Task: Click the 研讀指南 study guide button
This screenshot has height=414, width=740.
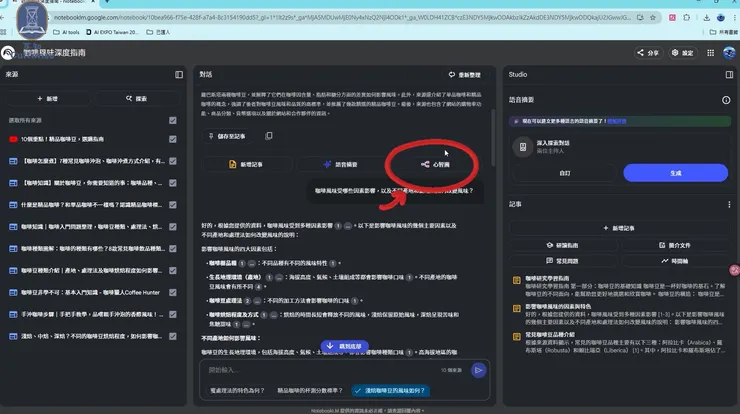Action: [x=563, y=245]
